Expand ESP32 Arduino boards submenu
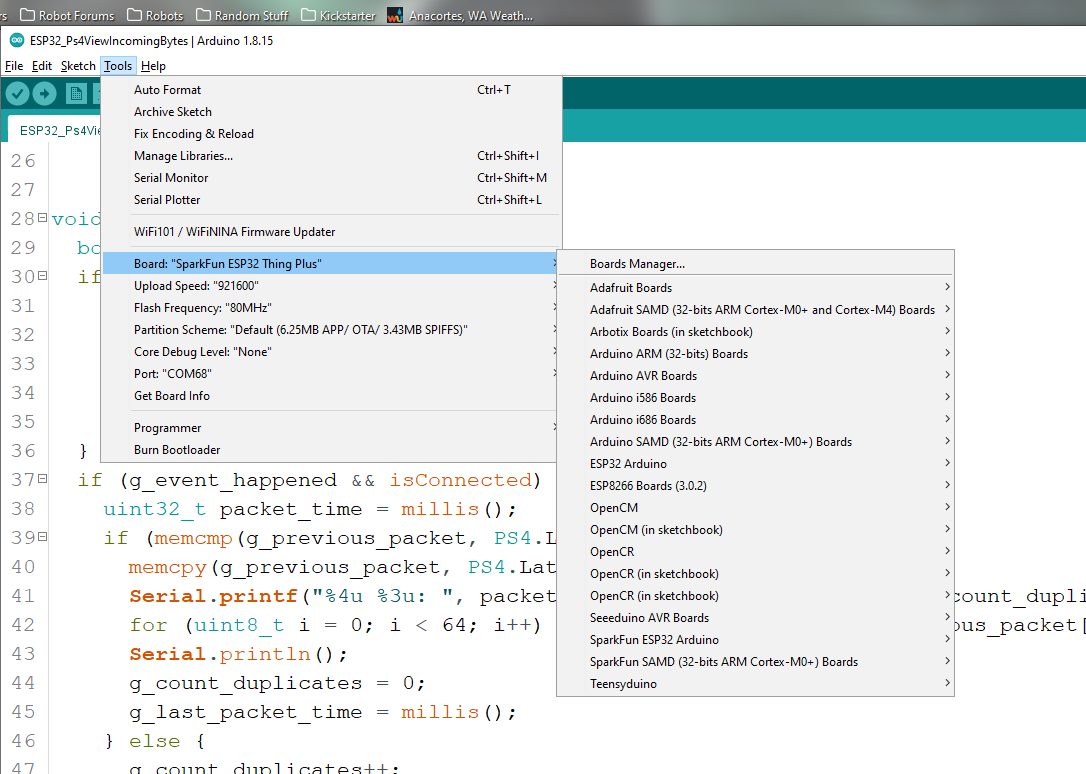This screenshot has height=774, width=1086. click(756, 464)
